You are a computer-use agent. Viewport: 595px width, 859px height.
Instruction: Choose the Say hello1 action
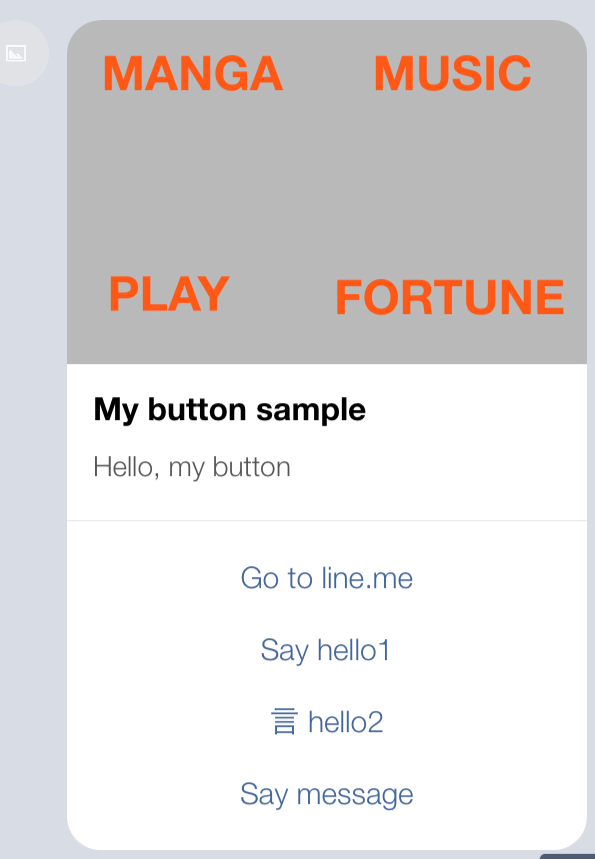pyautogui.click(x=325, y=650)
